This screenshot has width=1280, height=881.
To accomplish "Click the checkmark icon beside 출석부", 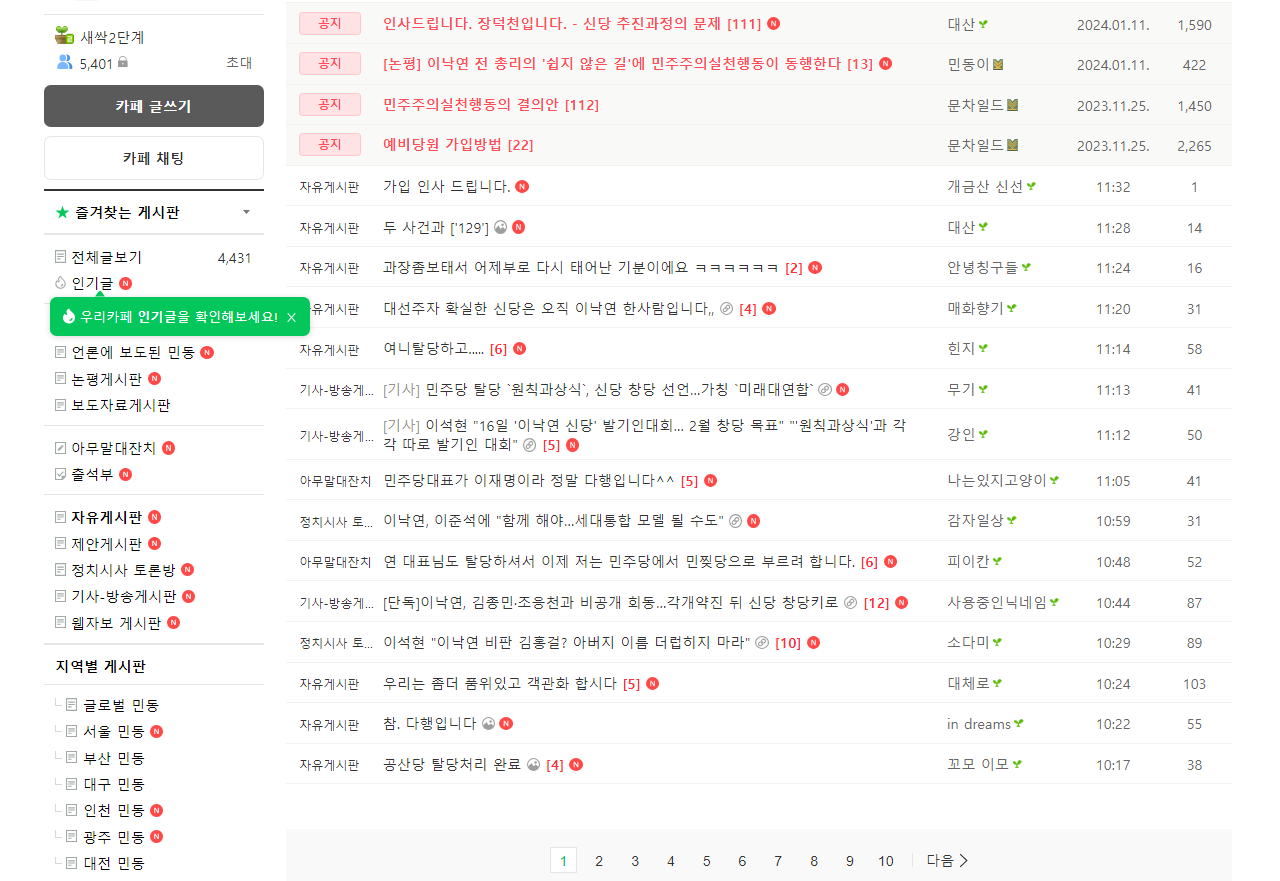I will click(x=61, y=474).
